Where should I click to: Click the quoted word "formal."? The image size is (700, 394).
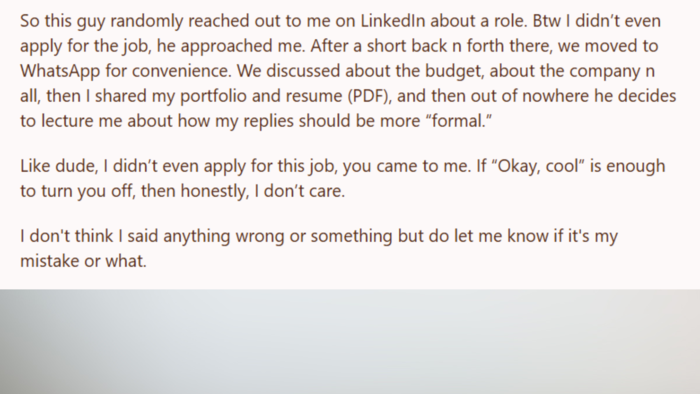[458, 121]
